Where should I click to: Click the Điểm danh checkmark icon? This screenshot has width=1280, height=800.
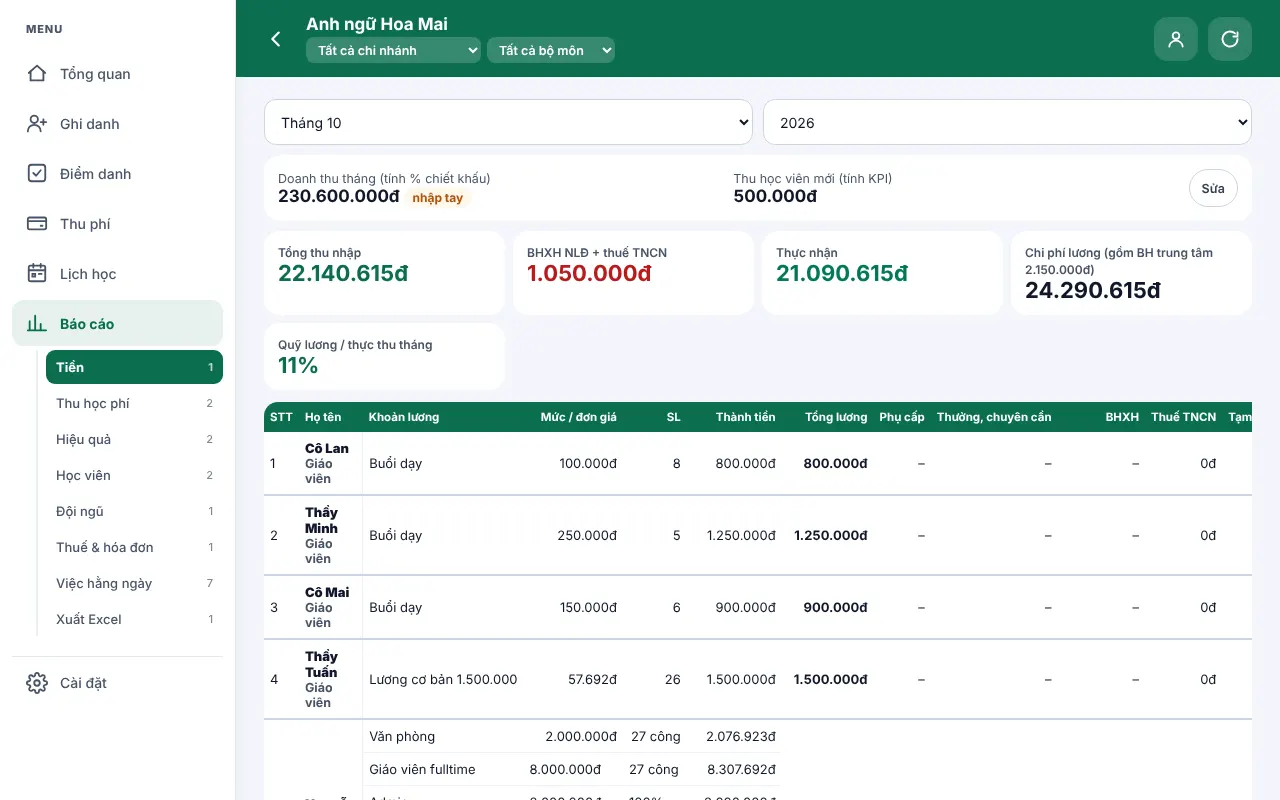pos(37,174)
